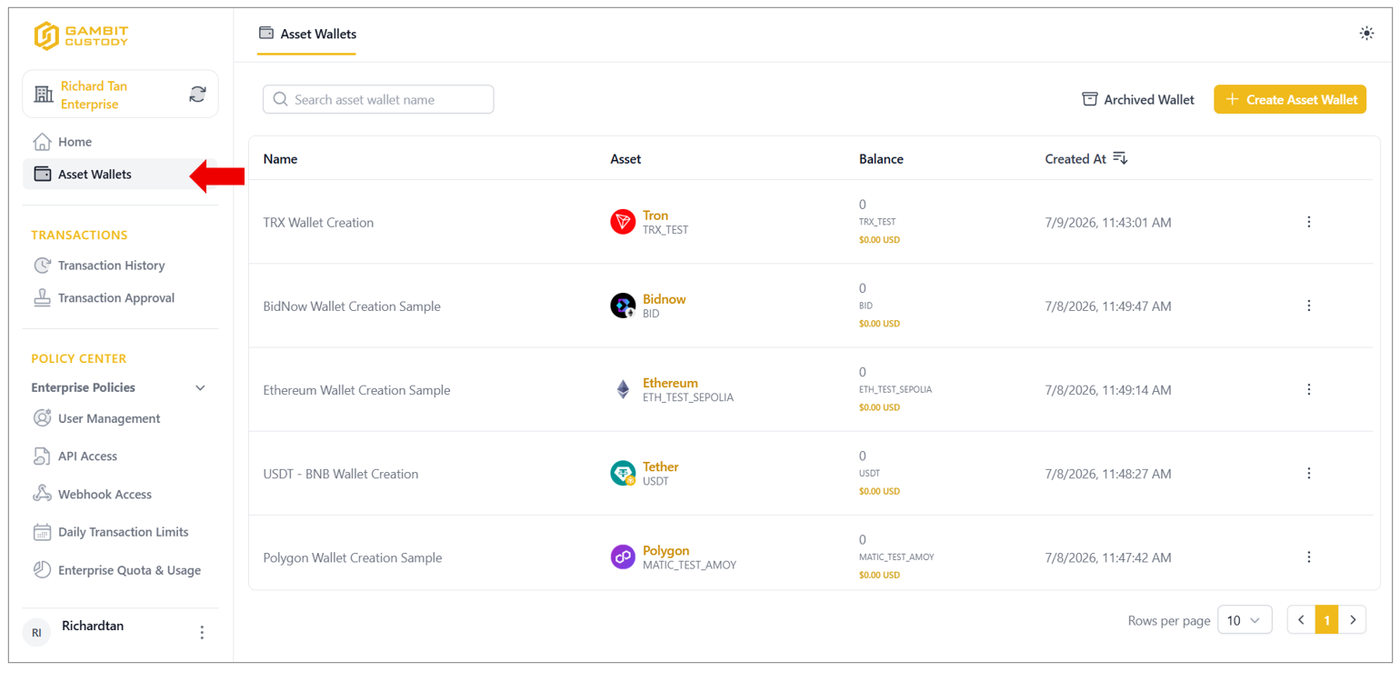Collapse the Enterprise Policies section
Image resolution: width=1400 pixels, height=682 pixels.
pyautogui.click(x=200, y=388)
